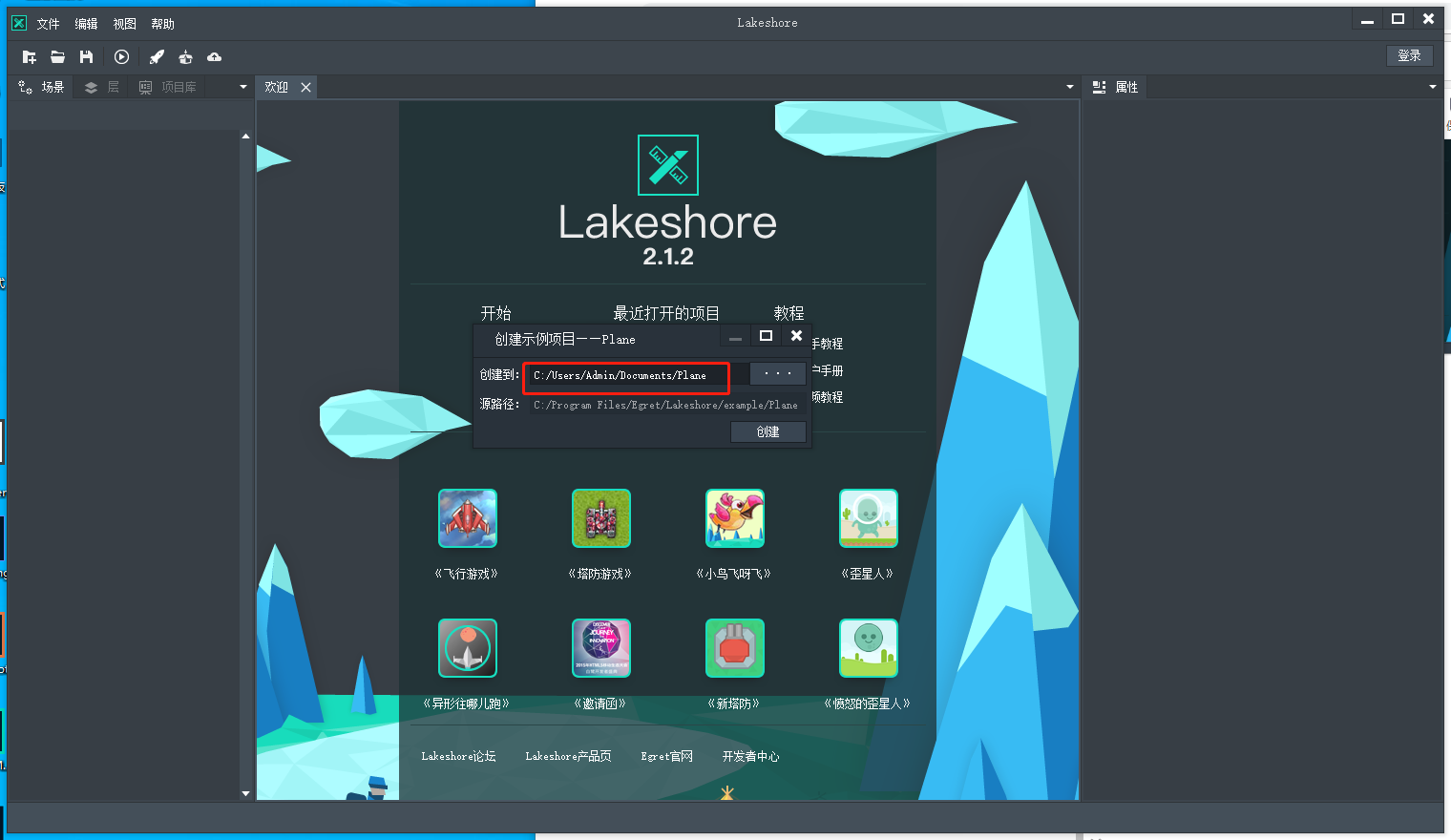Open the 帮助 menu
The image size is (1451, 840).
(163, 24)
